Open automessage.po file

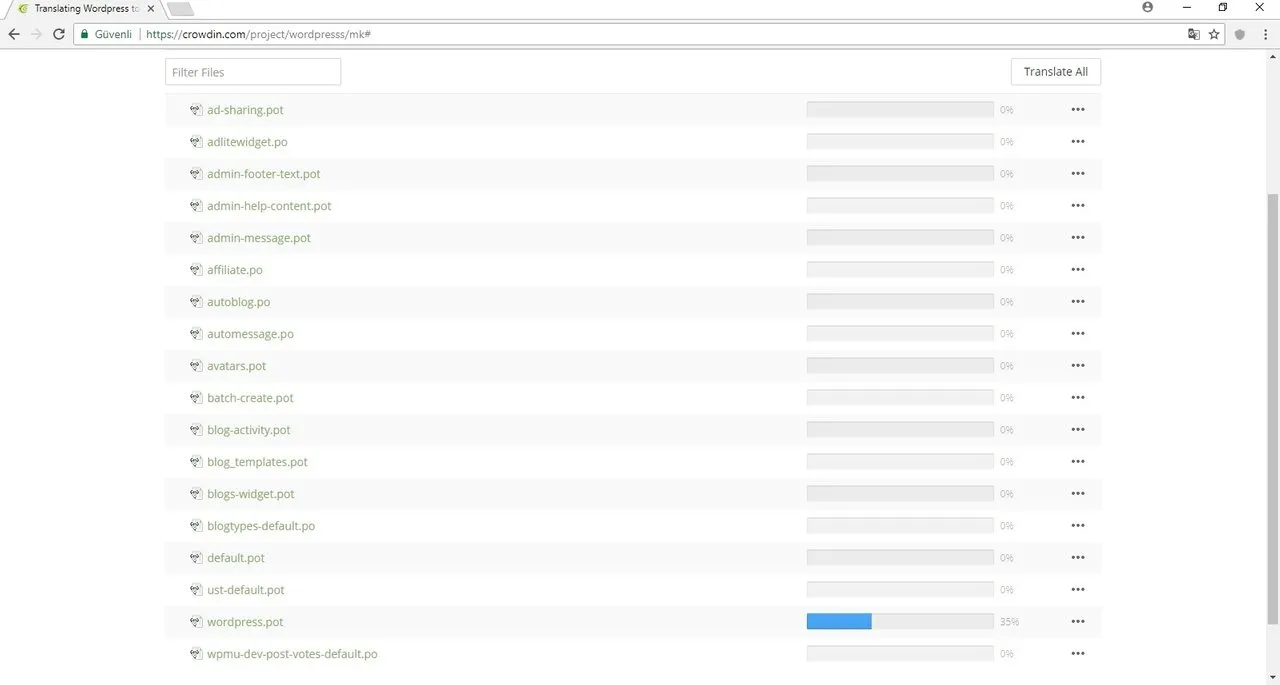click(x=250, y=334)
